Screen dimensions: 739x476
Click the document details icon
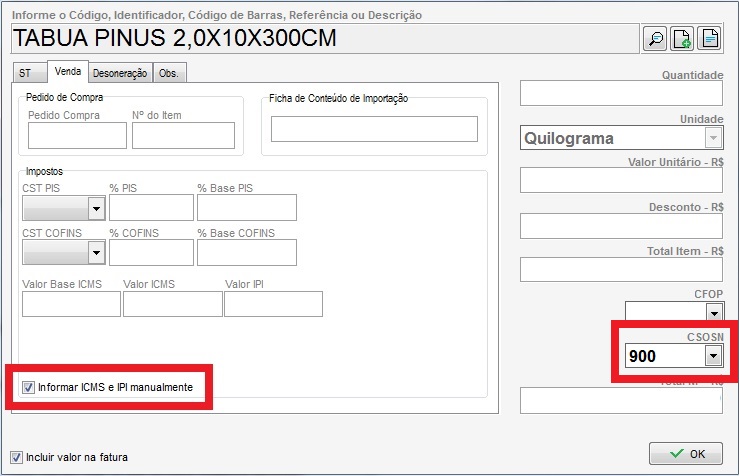click(709, 39)
